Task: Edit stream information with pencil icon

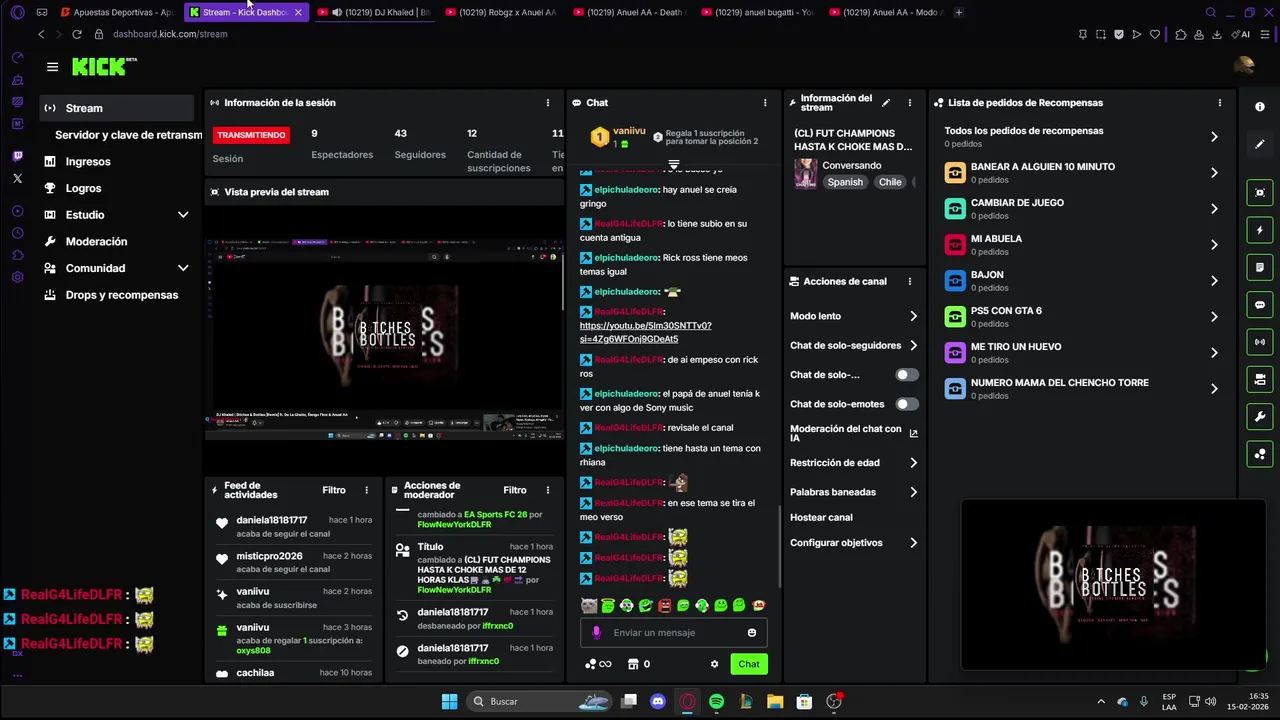Action: pos(886,103)
